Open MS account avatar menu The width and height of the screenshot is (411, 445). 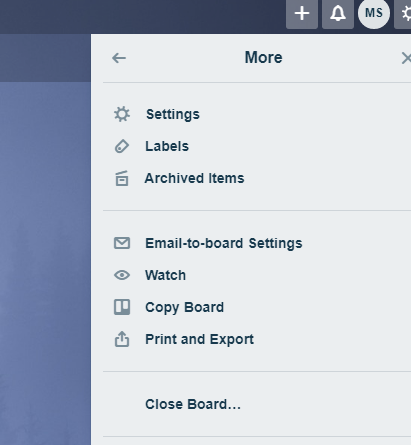coord(374,13)
